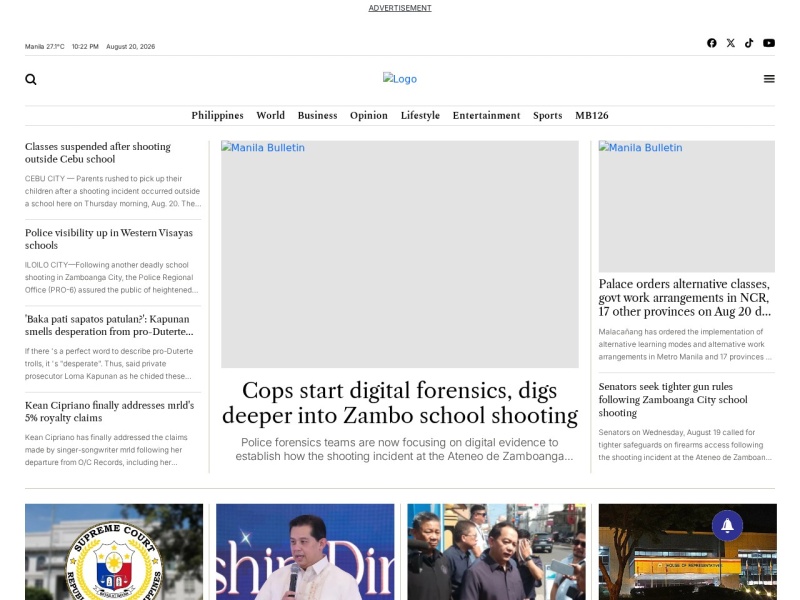Open the street crowd of men thumbnail
The width and height of the screenshot is (800, 600).
(496, 552)
